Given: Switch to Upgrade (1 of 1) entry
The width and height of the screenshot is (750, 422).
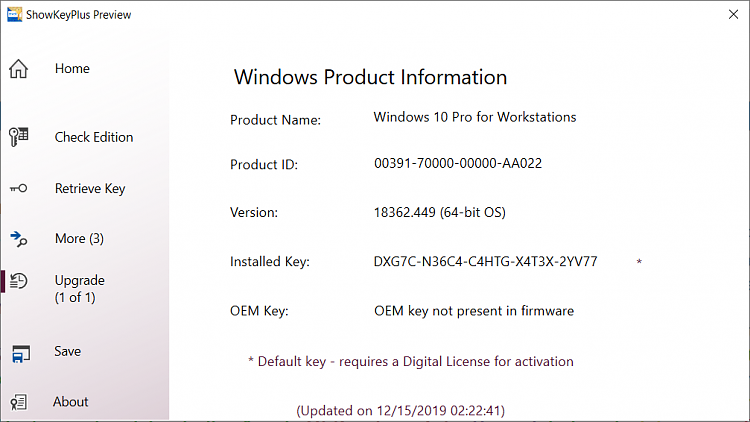Looking at the screenshot, I should pos(79,289).
